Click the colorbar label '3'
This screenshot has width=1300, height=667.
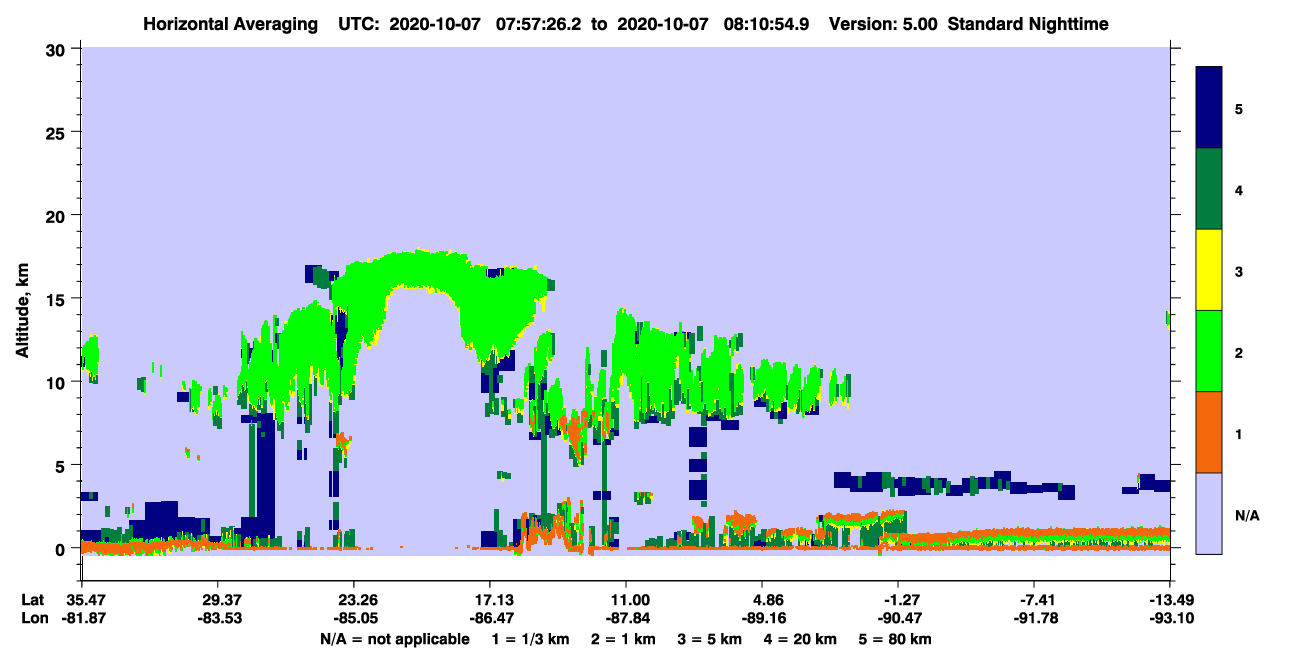pos(1239,270)
